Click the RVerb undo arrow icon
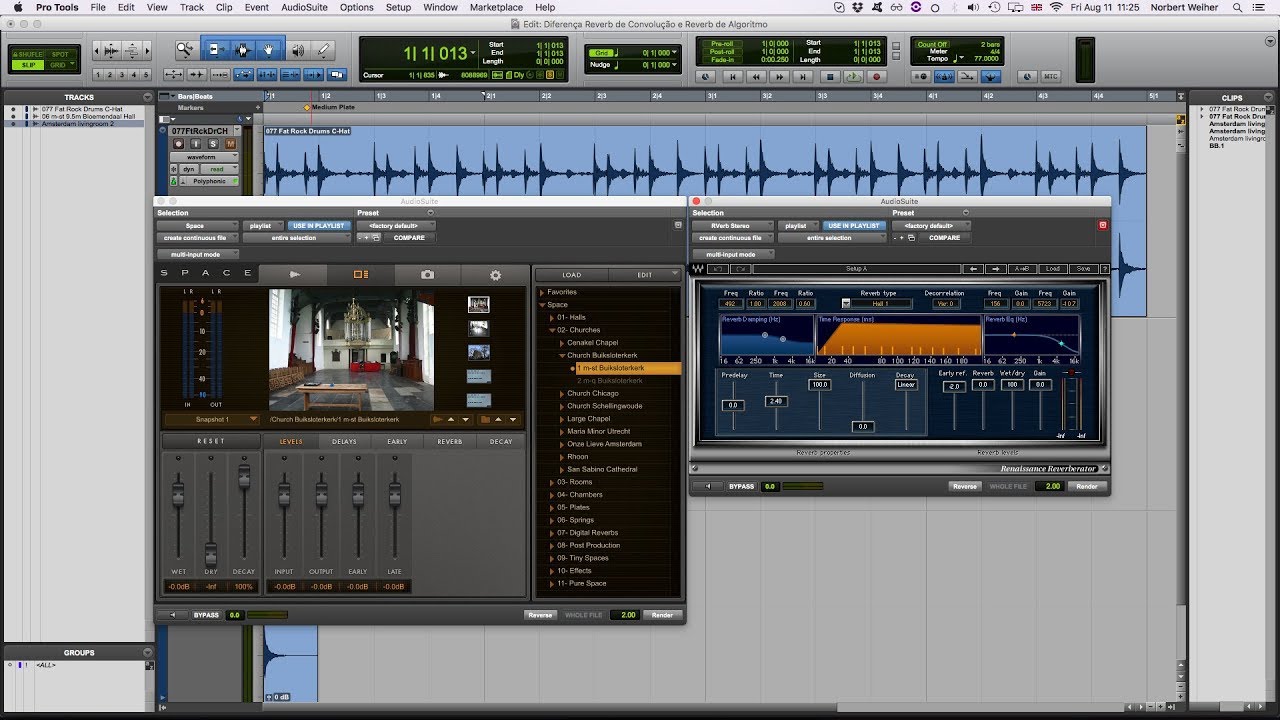Image resolution: width=1280 pixels, height=720 pixels. tap(716, 269)
